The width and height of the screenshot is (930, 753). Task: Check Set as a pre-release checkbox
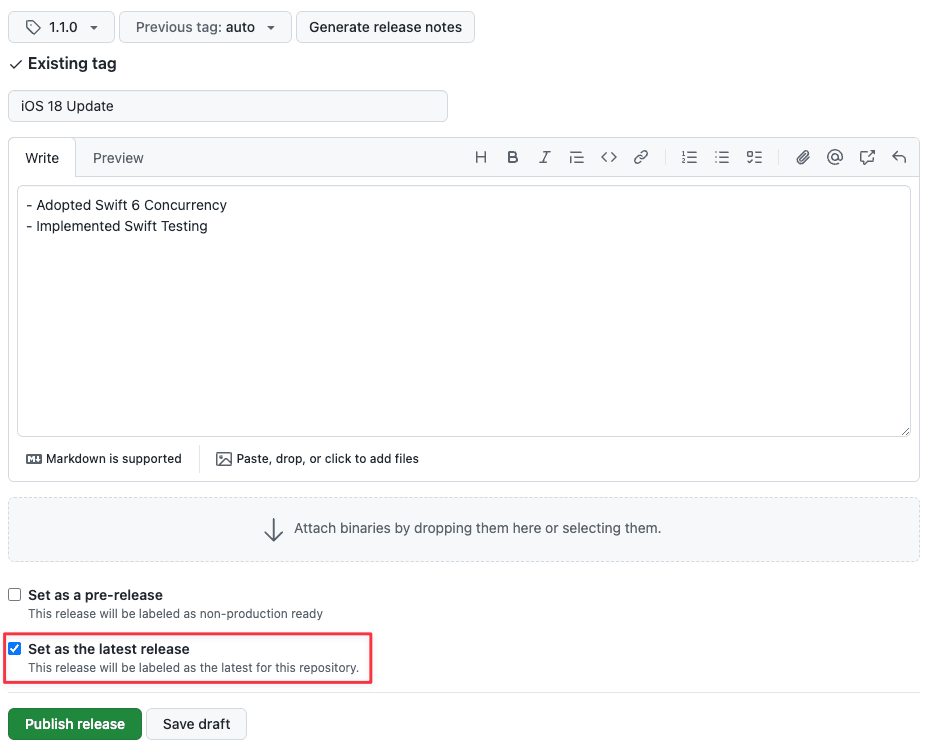(x=15, y=595)
